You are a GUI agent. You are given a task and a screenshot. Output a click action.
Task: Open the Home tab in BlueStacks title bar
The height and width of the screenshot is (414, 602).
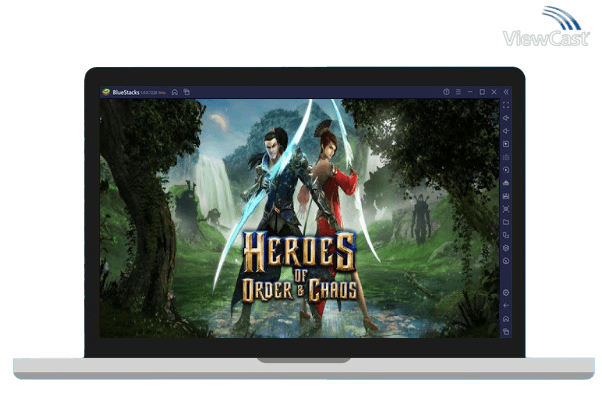(x=175, y=92)
